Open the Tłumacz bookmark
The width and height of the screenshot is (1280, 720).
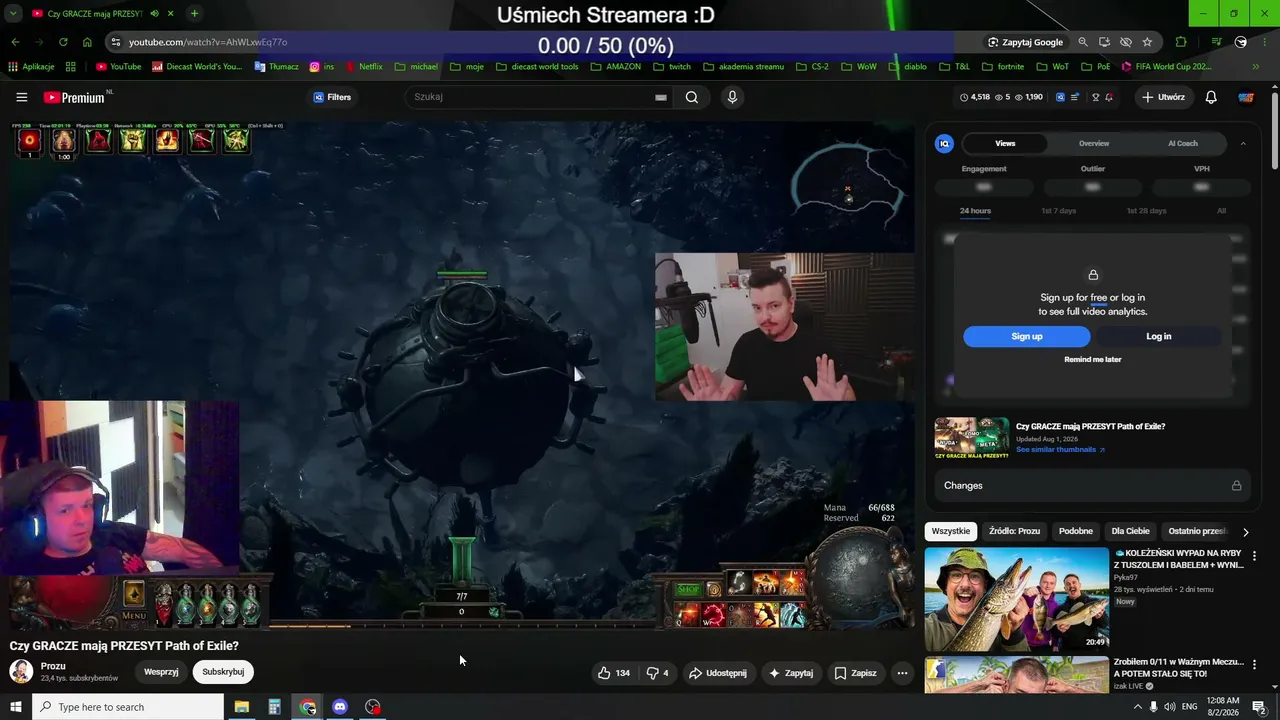(x=276, y=67)
